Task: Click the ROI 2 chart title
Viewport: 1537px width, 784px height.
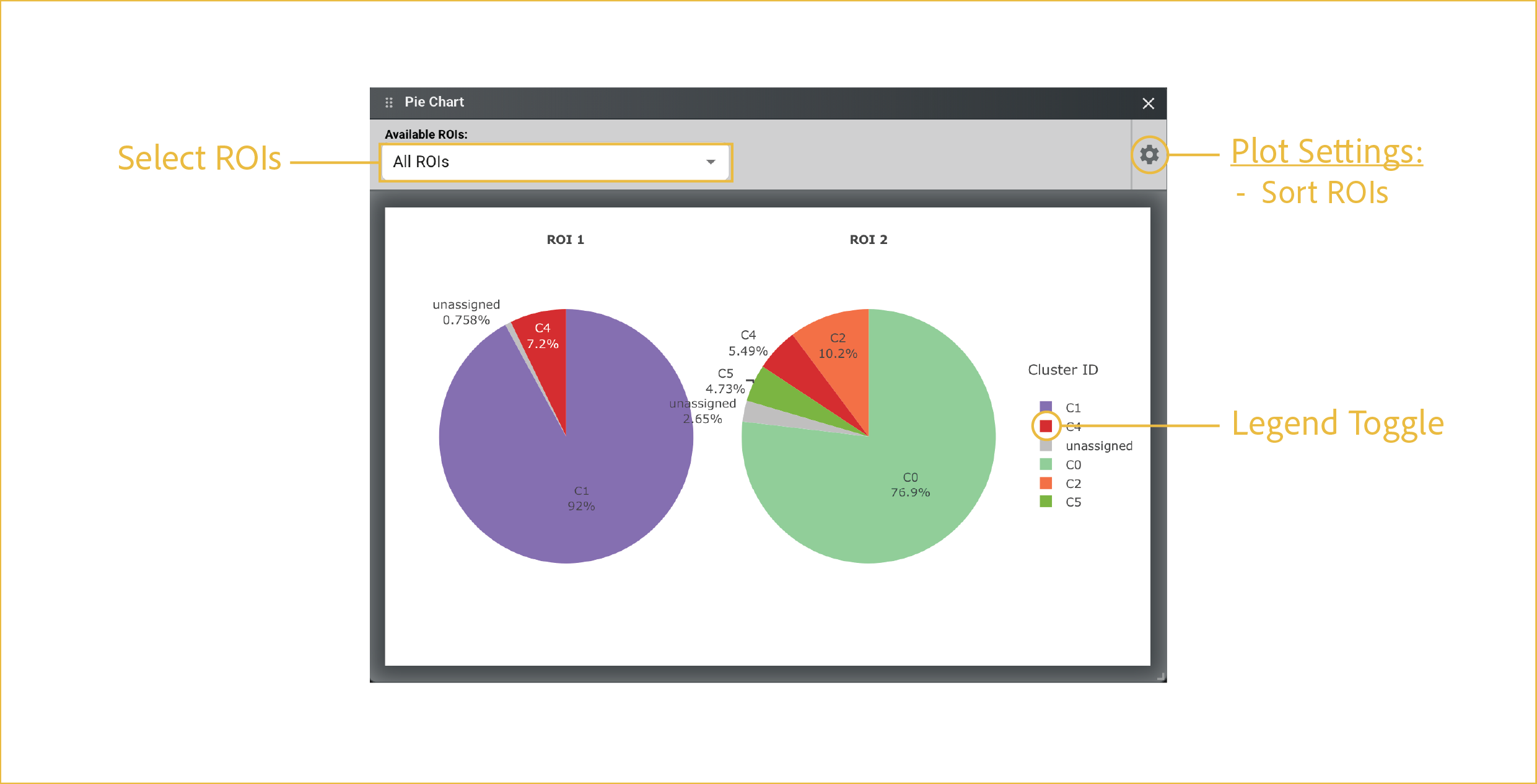Action: click(x=869, y=240)
